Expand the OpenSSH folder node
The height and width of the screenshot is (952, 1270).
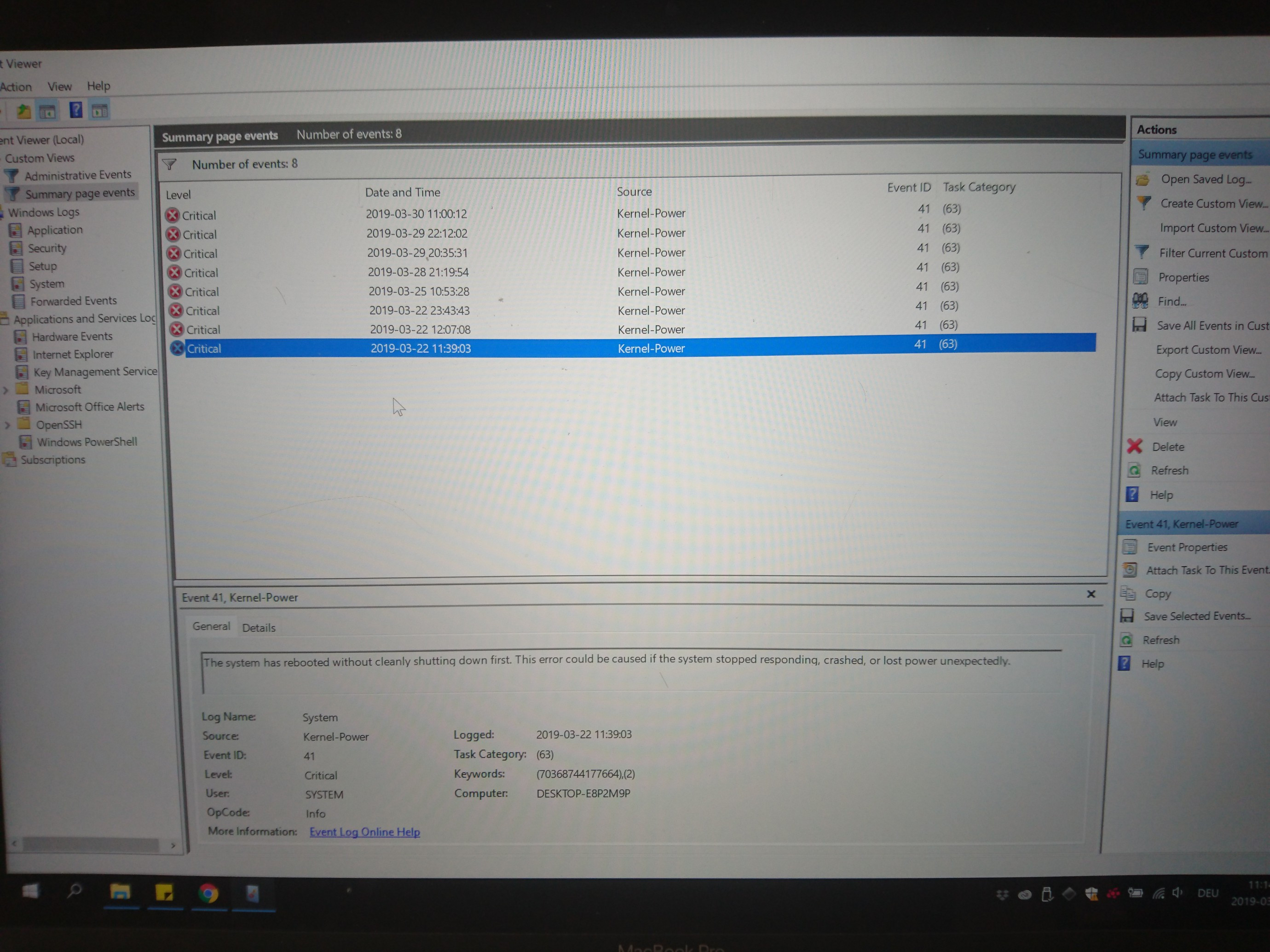pos(7,425)
